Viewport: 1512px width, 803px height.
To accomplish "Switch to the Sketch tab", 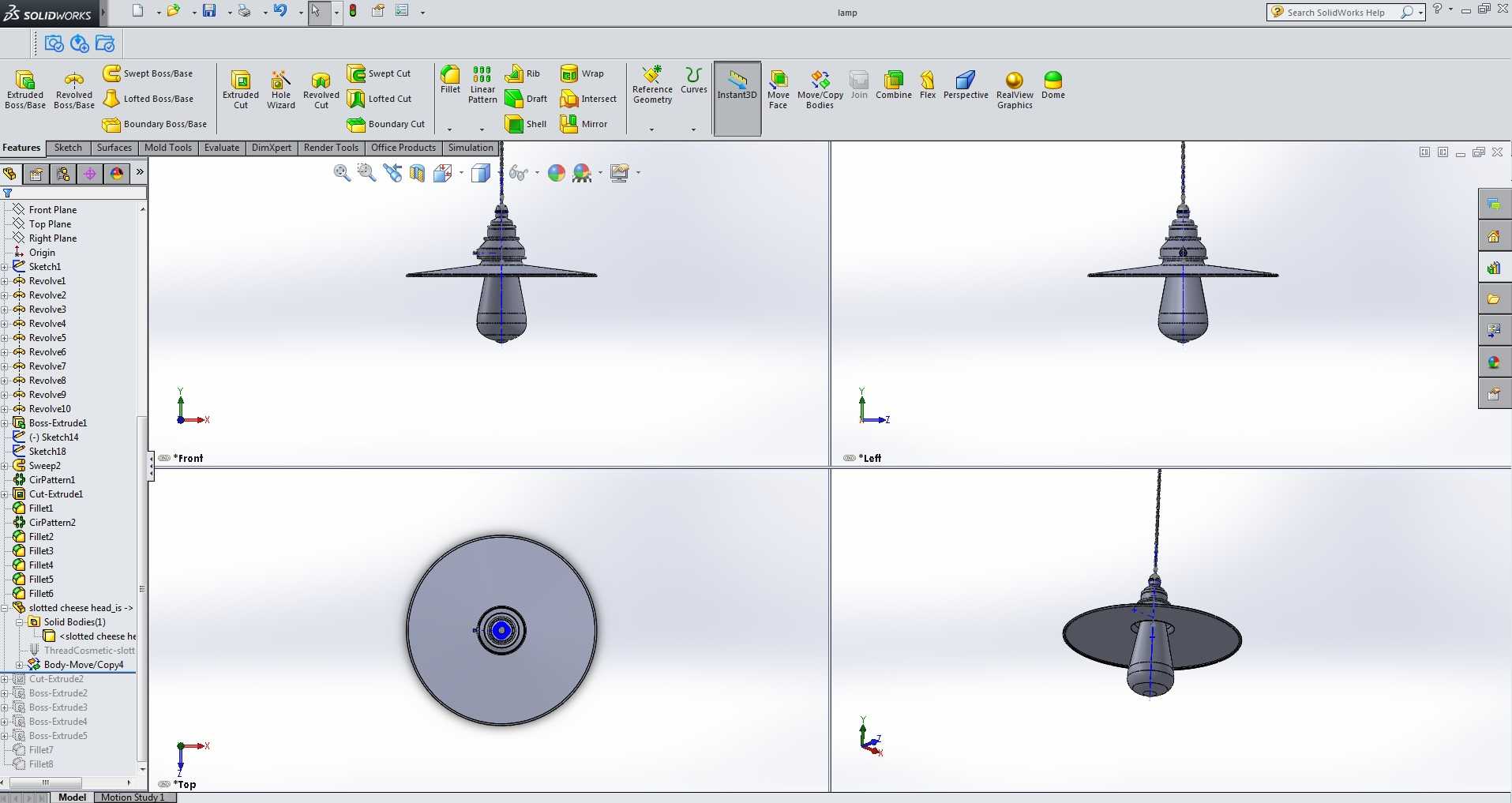I will pos(68,148).
